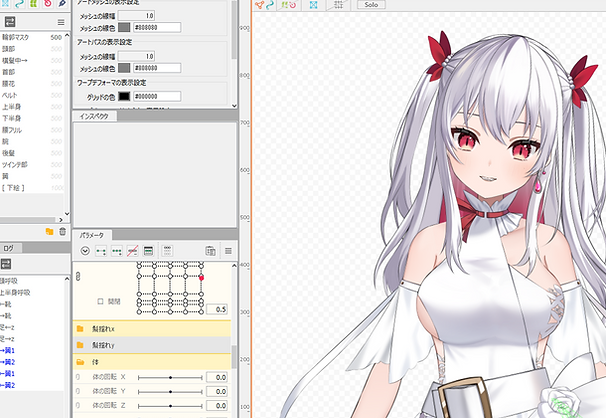Click the display settings scroll down arrow

coord(234,105)
